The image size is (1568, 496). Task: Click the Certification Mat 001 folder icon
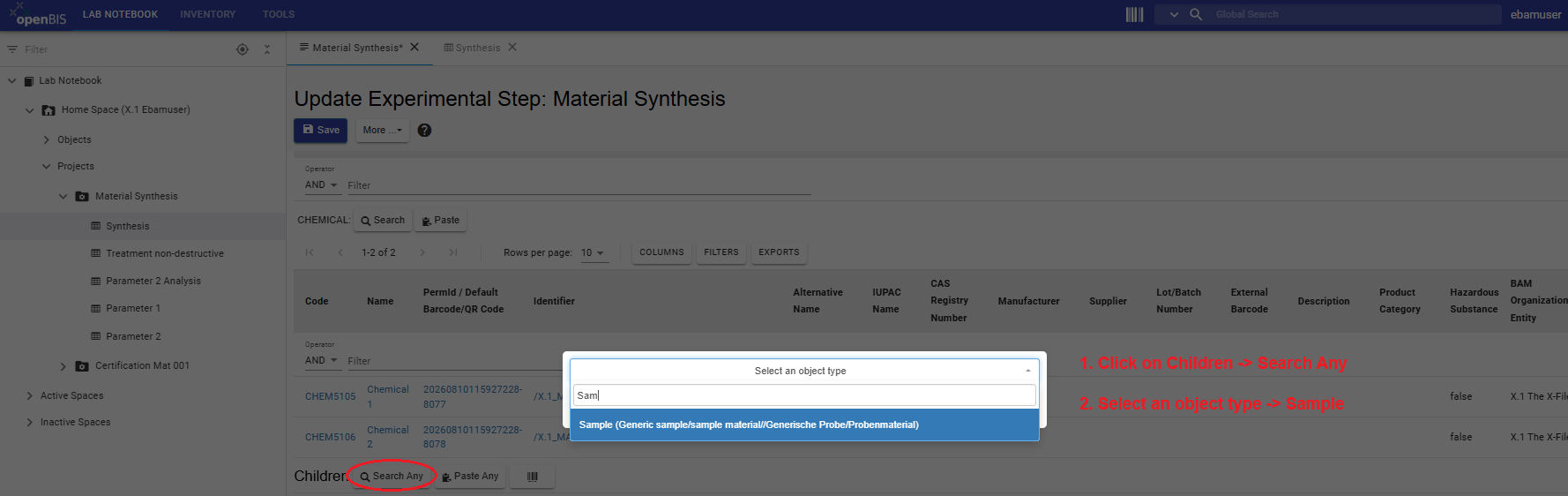point(82,365)
